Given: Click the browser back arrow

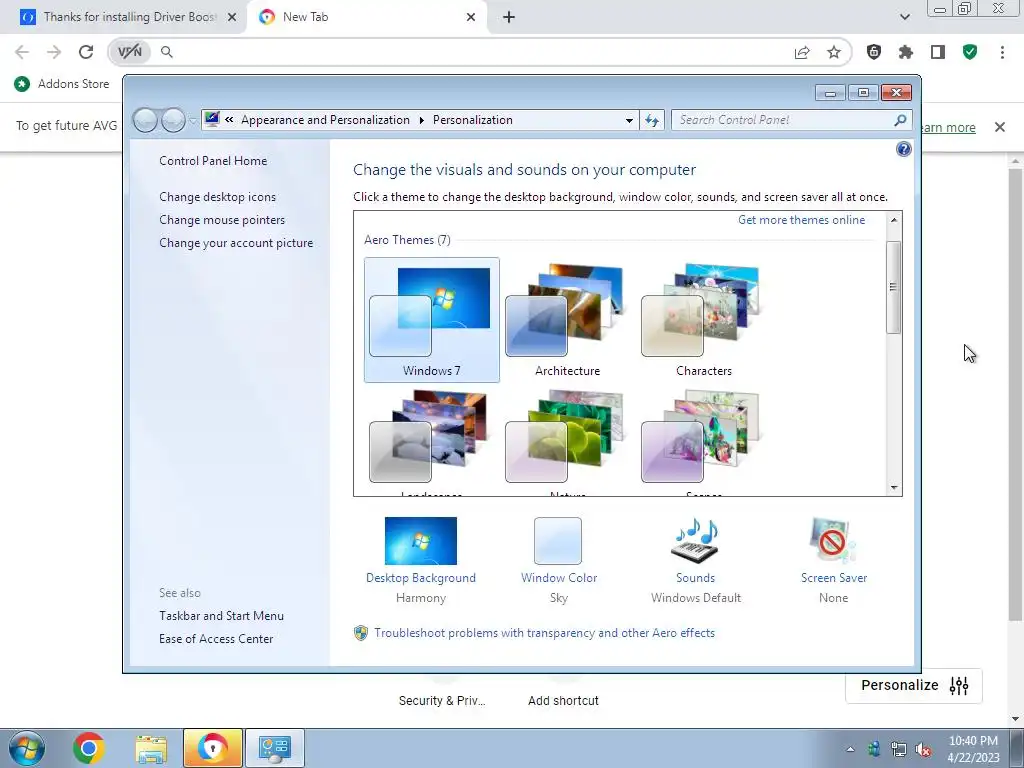Looking at the screenshot, I should click(x=22, y=52).
